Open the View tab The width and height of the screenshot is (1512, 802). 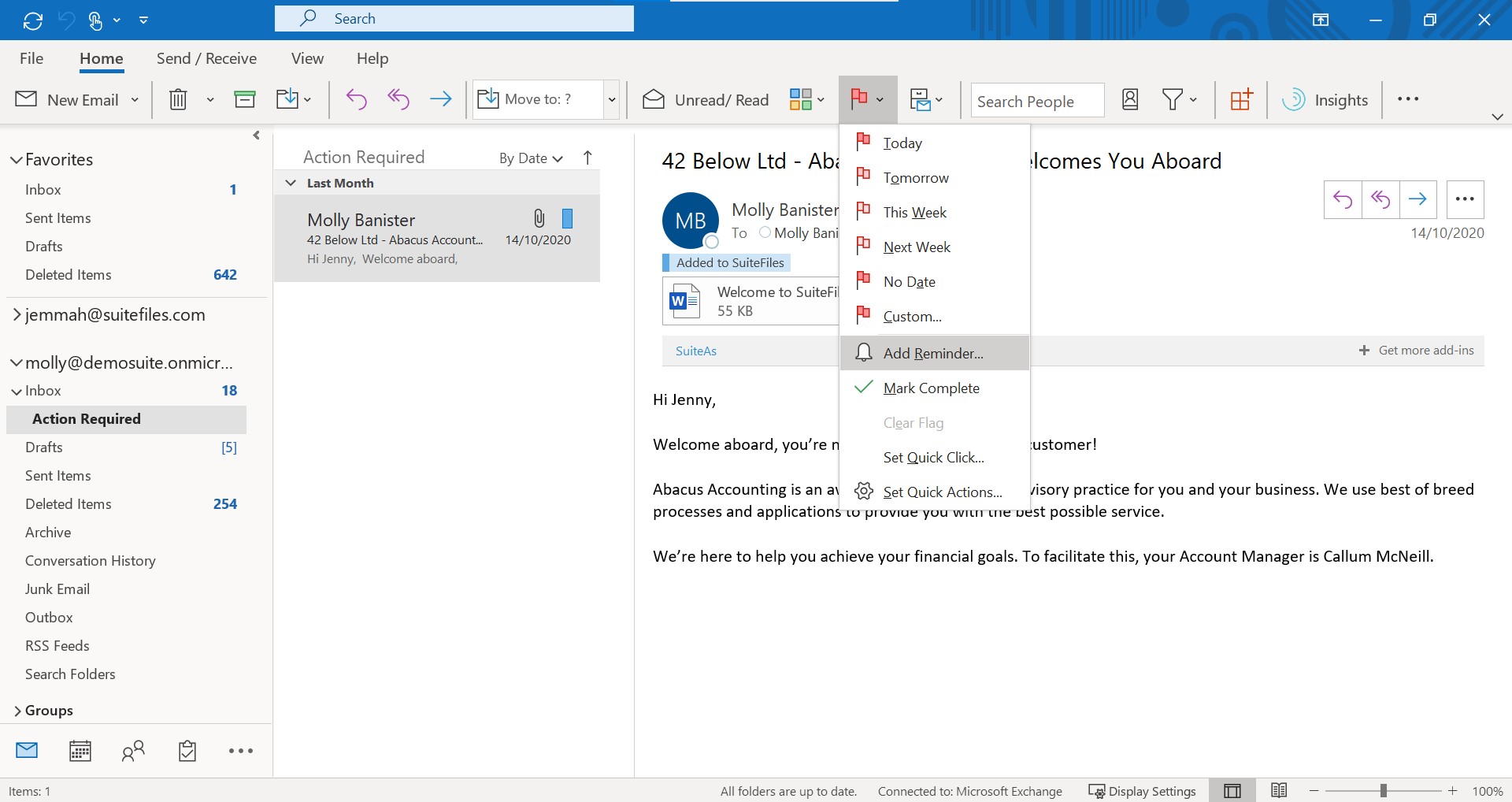307,58
